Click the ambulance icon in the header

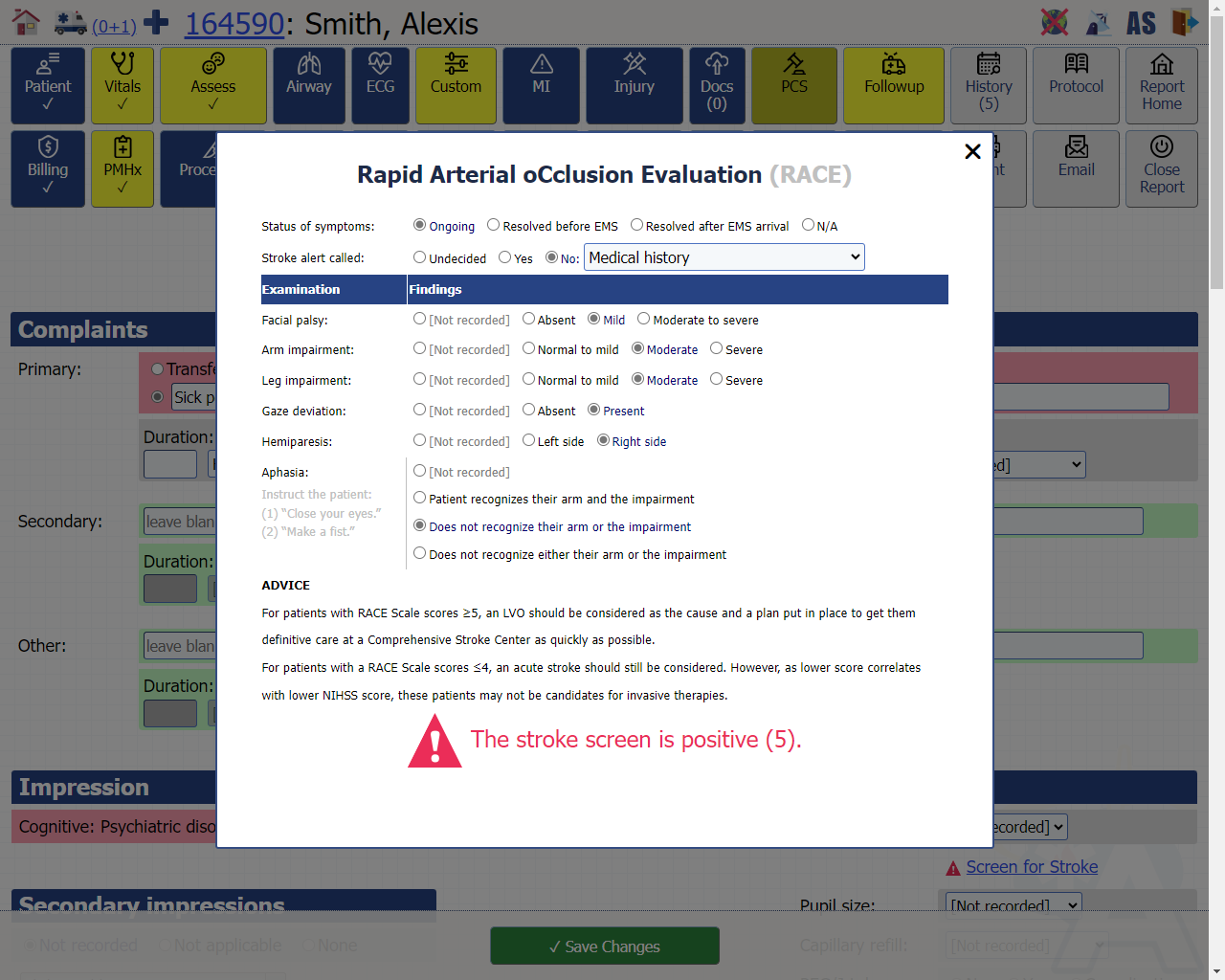point(71,23)
